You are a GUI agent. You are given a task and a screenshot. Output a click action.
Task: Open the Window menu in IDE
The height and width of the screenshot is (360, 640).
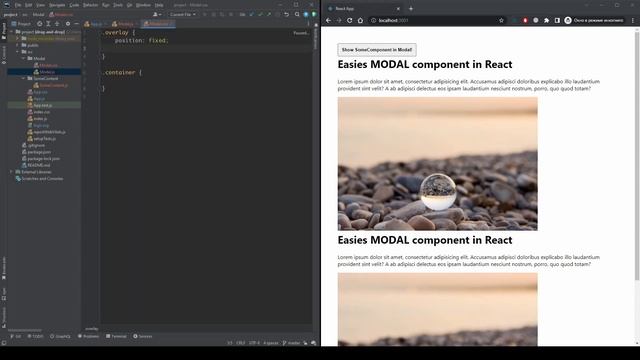pyautogui.click(x=143, y=5)
